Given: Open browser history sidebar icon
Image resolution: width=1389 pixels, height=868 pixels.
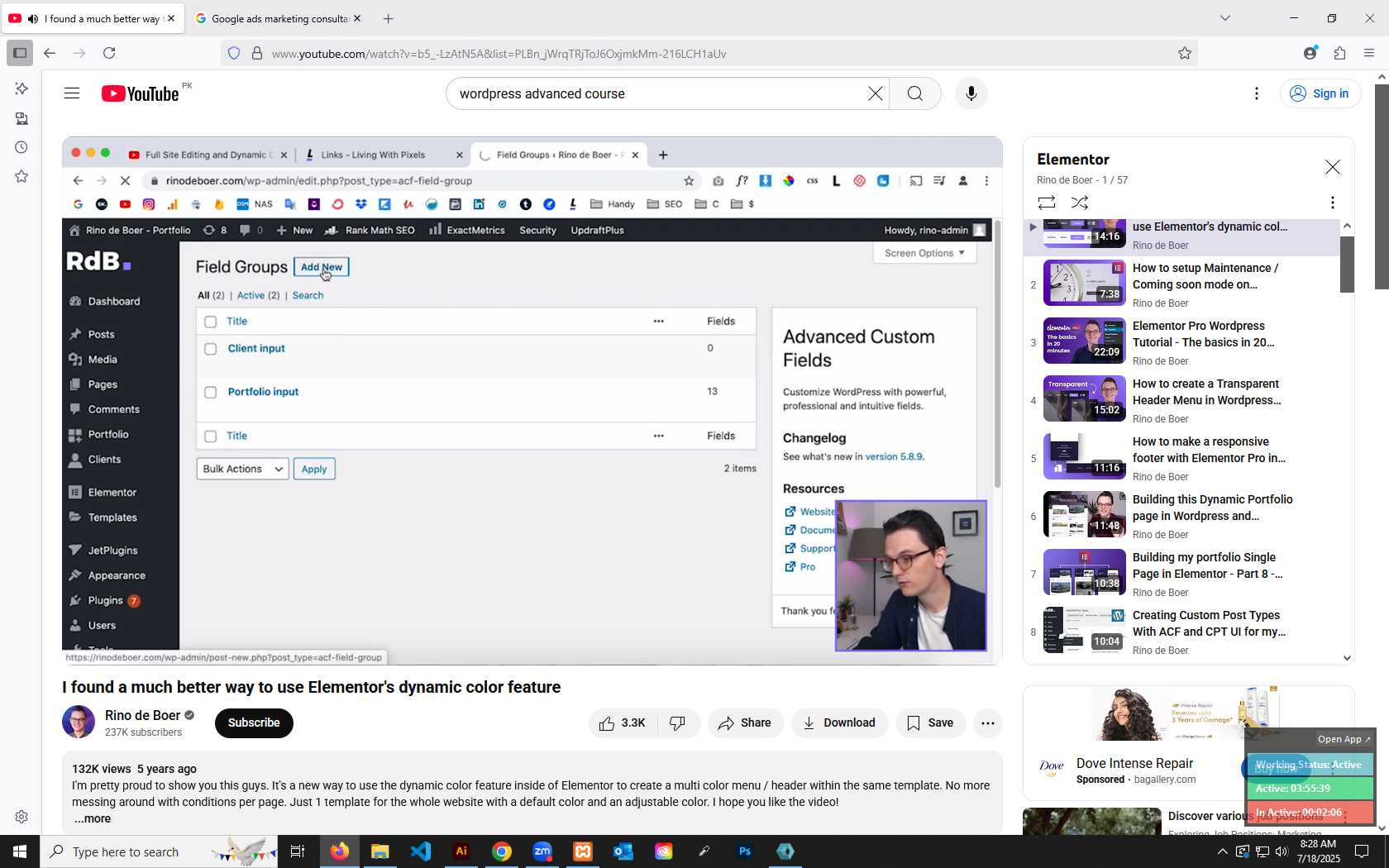Looking at the screenshot, I should pyautogui.click(x=21, y=148).
